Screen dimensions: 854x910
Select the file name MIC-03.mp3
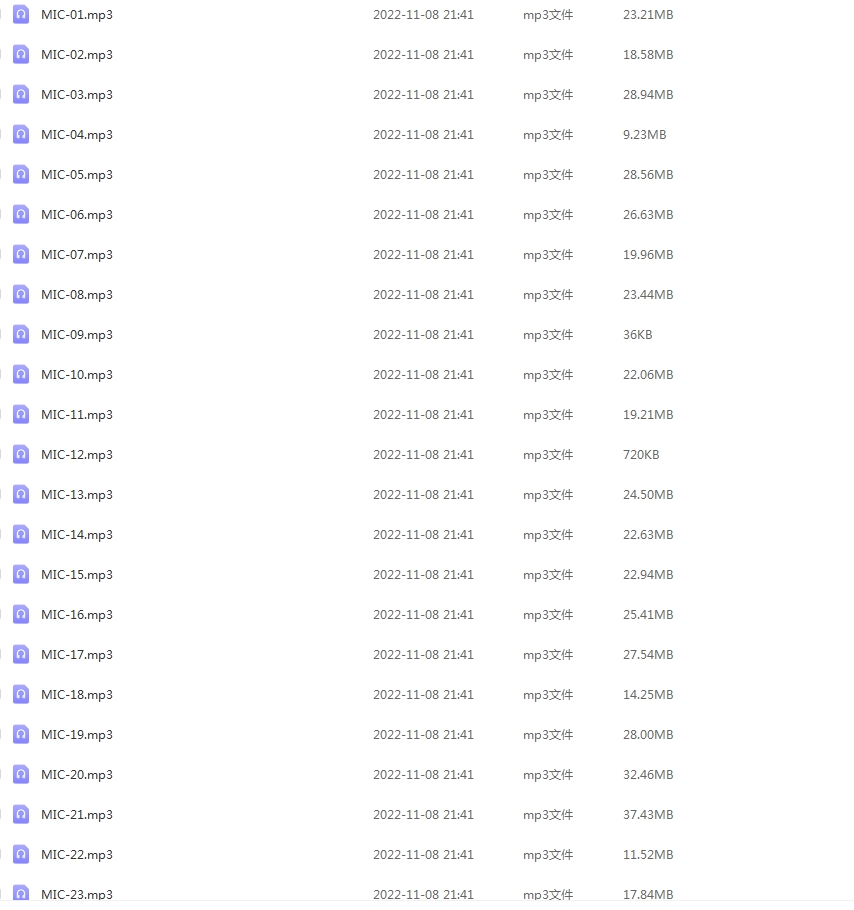77,95
